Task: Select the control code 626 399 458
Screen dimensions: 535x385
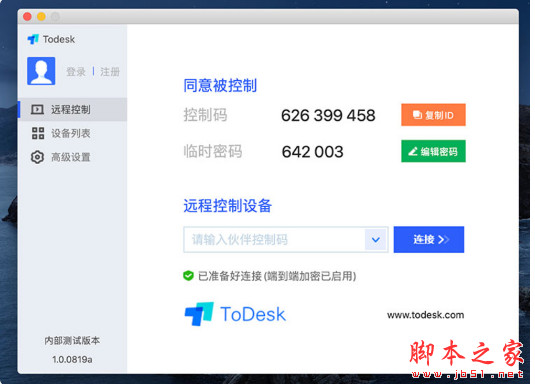Action: [x=328, y=115]
